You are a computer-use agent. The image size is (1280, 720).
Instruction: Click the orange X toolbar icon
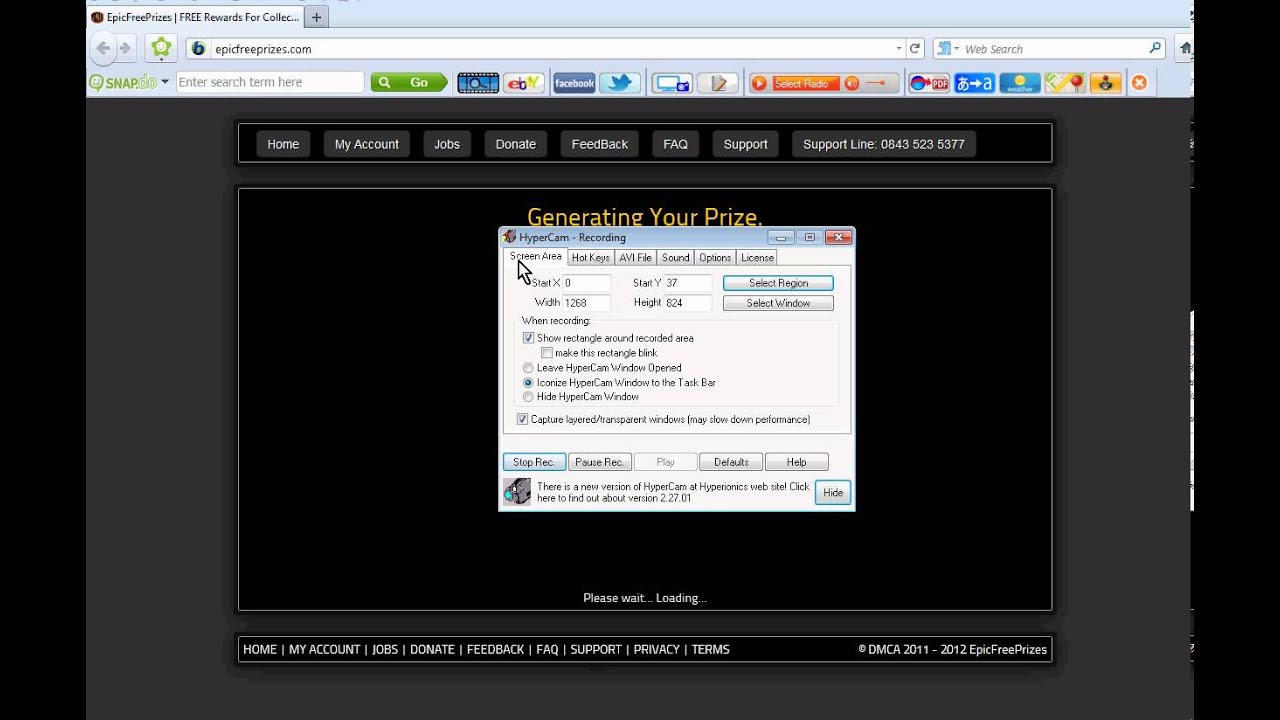pyautogui.click(x=1139, y=83)
